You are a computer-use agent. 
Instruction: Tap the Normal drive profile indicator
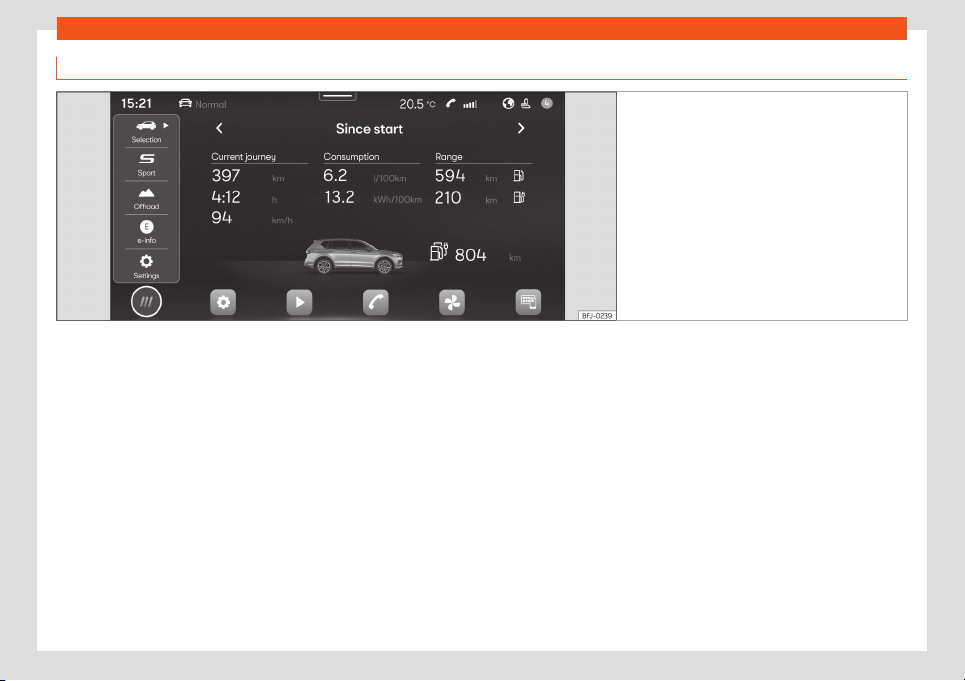pyautogui.click(x=202, y=104)
